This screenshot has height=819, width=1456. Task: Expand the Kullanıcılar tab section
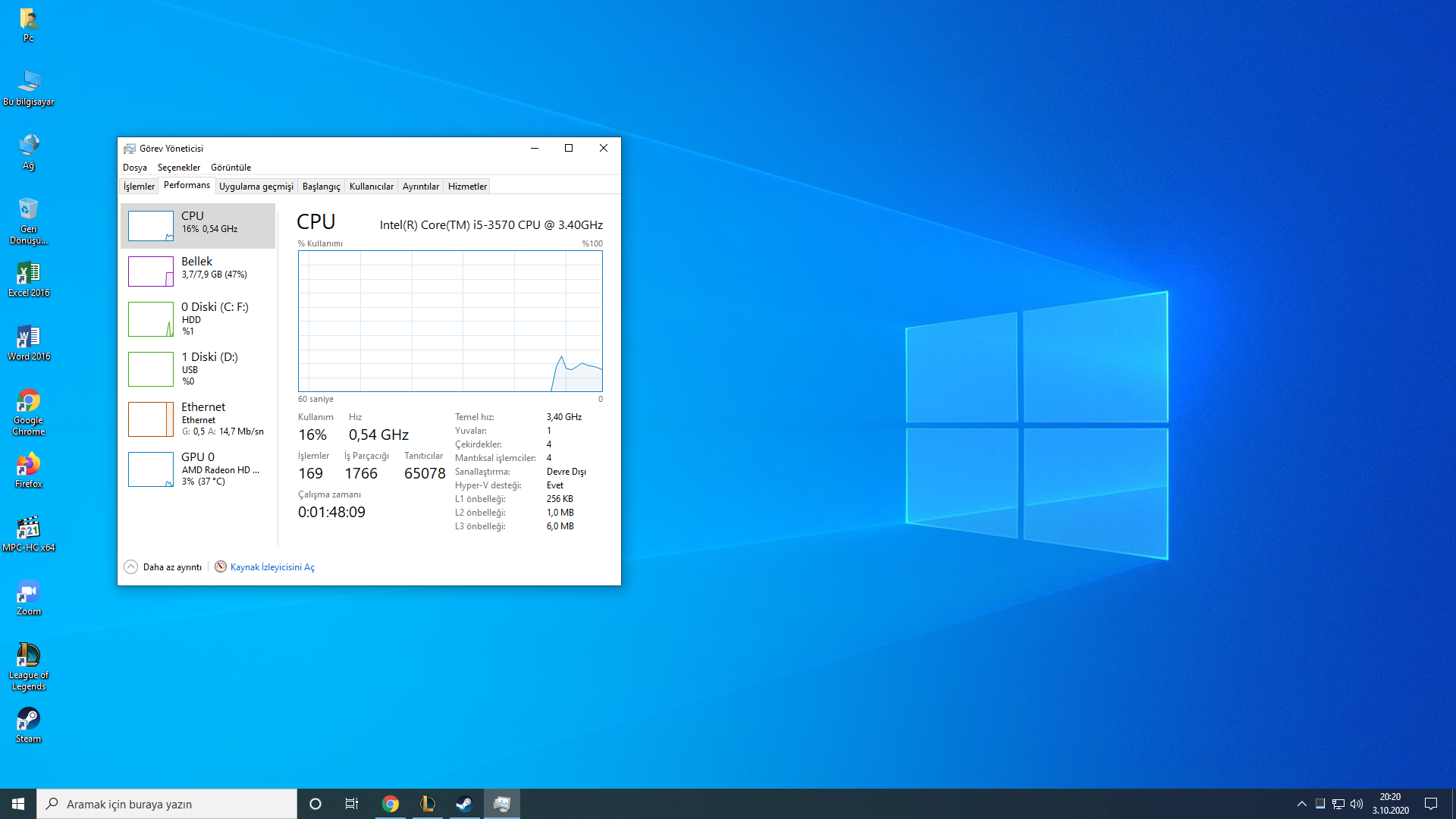[370, 186]
